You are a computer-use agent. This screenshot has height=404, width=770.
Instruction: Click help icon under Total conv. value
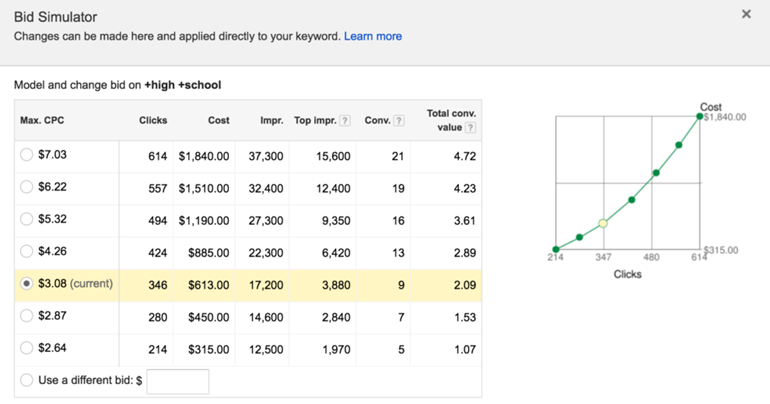pos(470,128)
